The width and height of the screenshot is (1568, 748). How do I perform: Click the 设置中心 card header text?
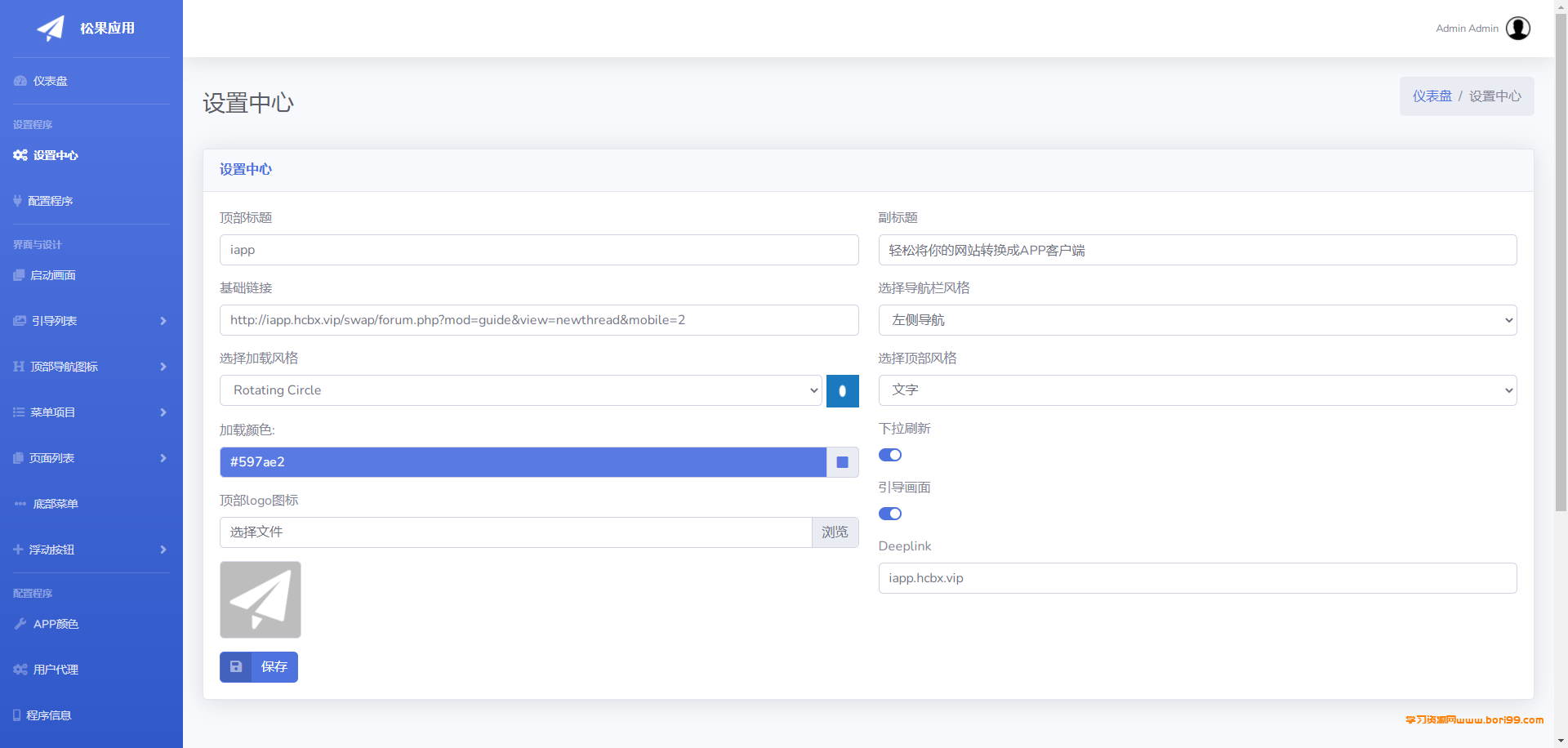pos(246,170)
